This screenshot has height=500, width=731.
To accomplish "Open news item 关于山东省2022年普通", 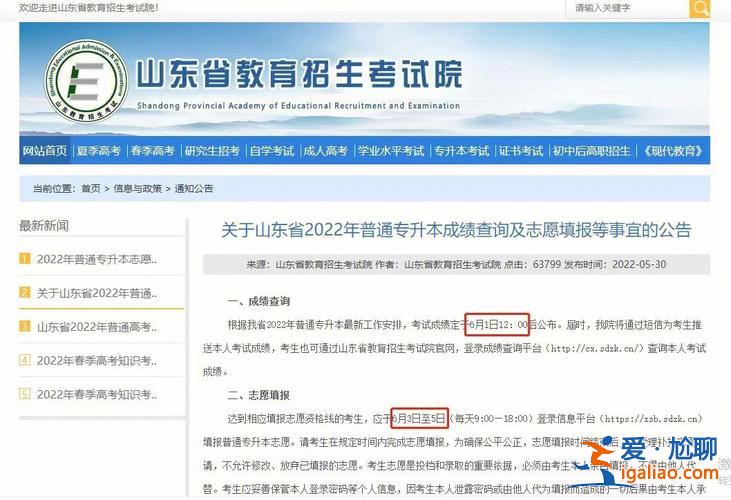I will click(97, 293).
